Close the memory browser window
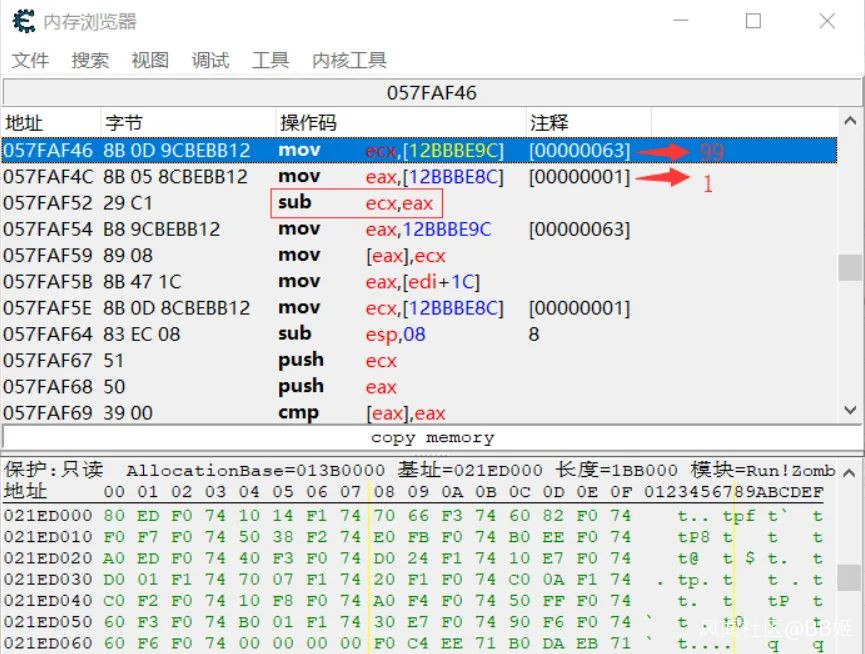The width and height of the screenshot is (865, 654). pos(826,21)
